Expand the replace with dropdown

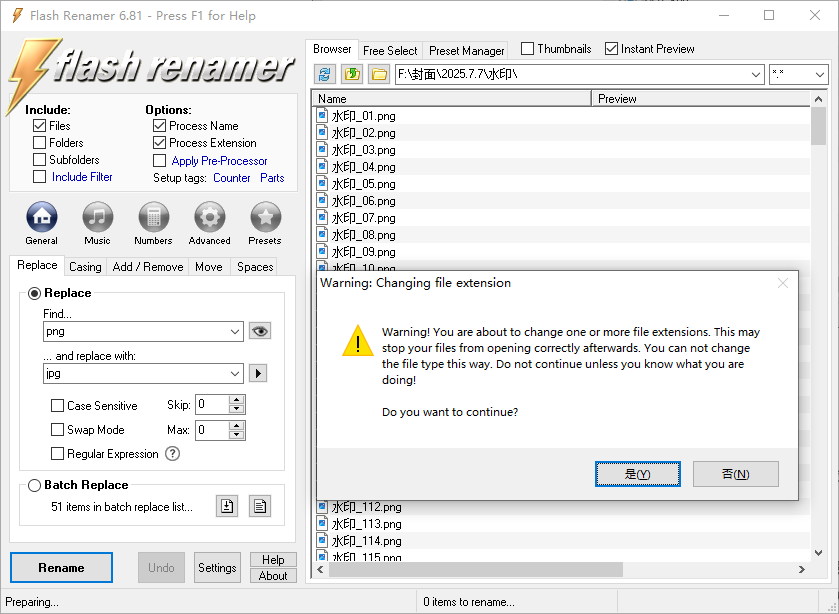235,374
